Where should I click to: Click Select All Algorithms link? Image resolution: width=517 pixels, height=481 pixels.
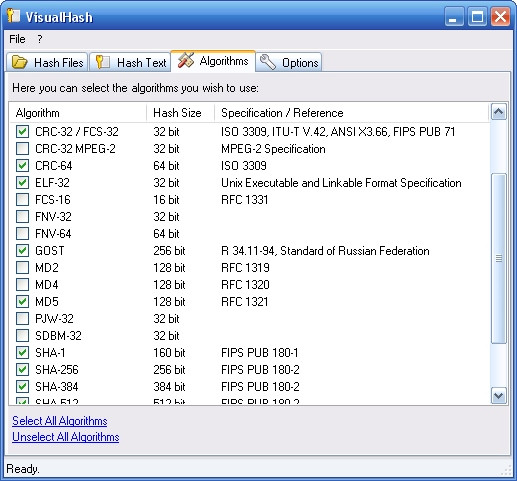pyautogui.click(x=60, y=421)
